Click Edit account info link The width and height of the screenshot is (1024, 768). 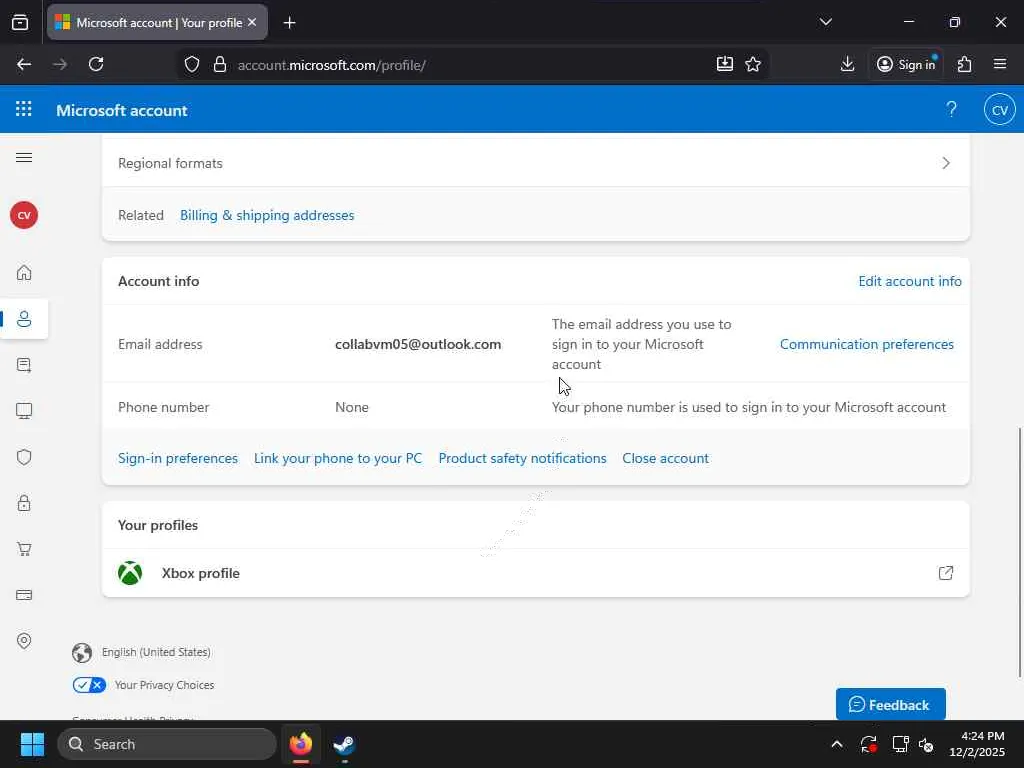[x=910, y=281]
